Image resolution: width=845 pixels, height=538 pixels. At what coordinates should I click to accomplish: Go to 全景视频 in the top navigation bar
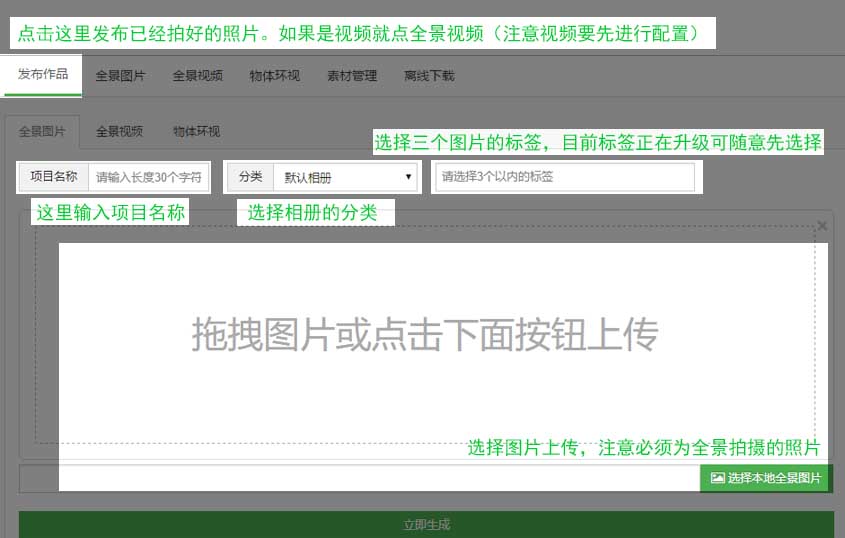[197, 76]
